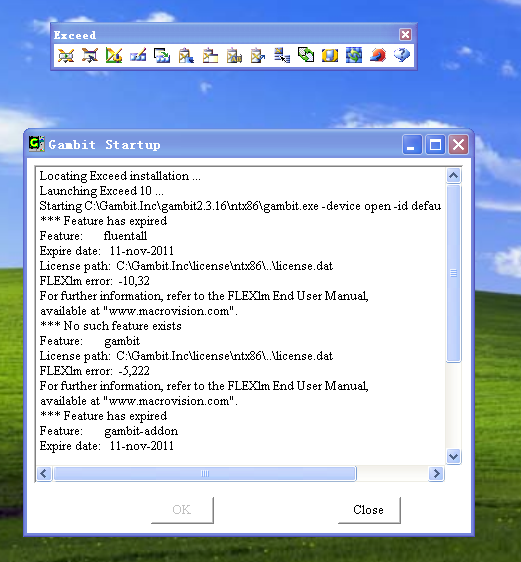Click the X list with cursor selection icon
The height and width of the screenshot is (562, 521).
pyautogui.click(x=282, y=56)
